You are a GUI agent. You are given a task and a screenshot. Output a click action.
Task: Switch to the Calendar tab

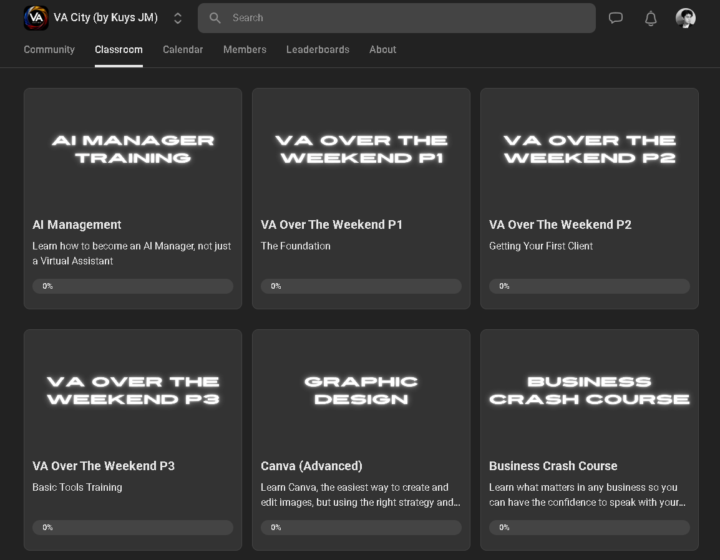tap(183, 50)
